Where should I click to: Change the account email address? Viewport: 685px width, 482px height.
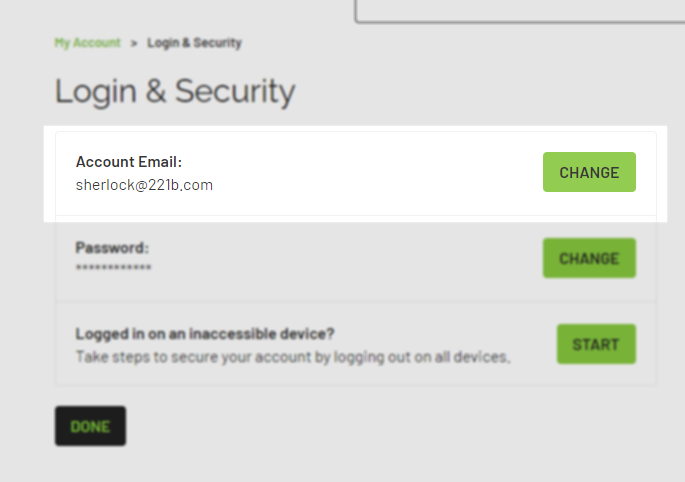coord(589,172)
